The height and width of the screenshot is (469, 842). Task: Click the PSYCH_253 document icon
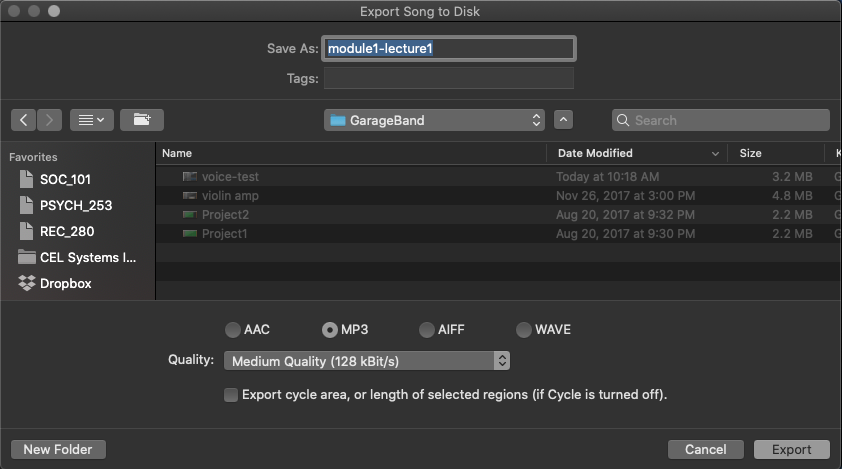(26, 205)
